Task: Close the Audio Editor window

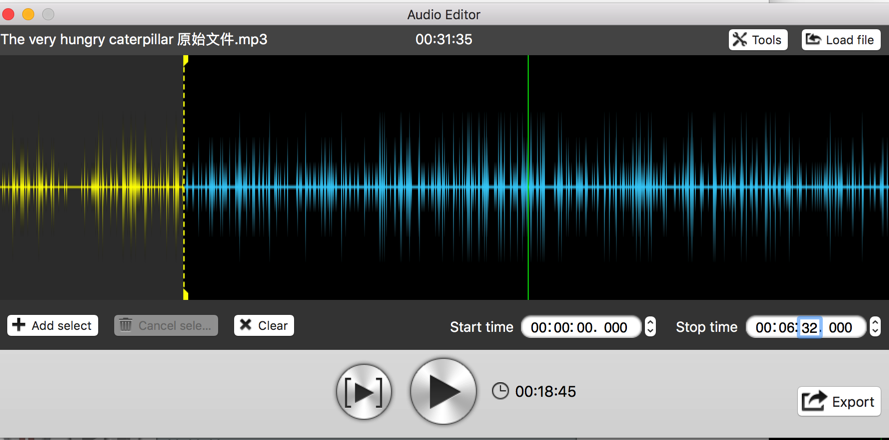Action: point(8,14)
